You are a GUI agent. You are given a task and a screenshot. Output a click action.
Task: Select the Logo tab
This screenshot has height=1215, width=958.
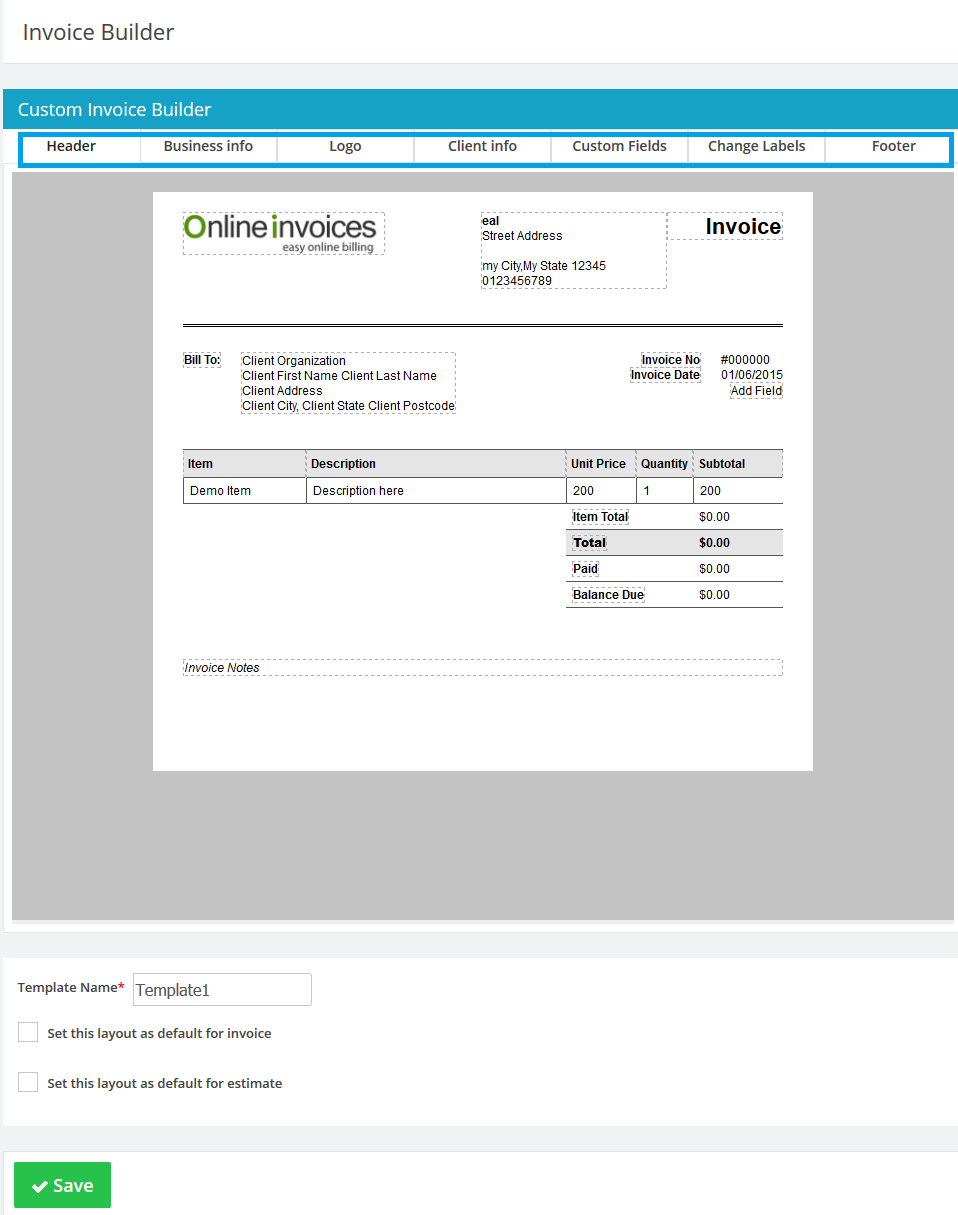coord(344,146)
